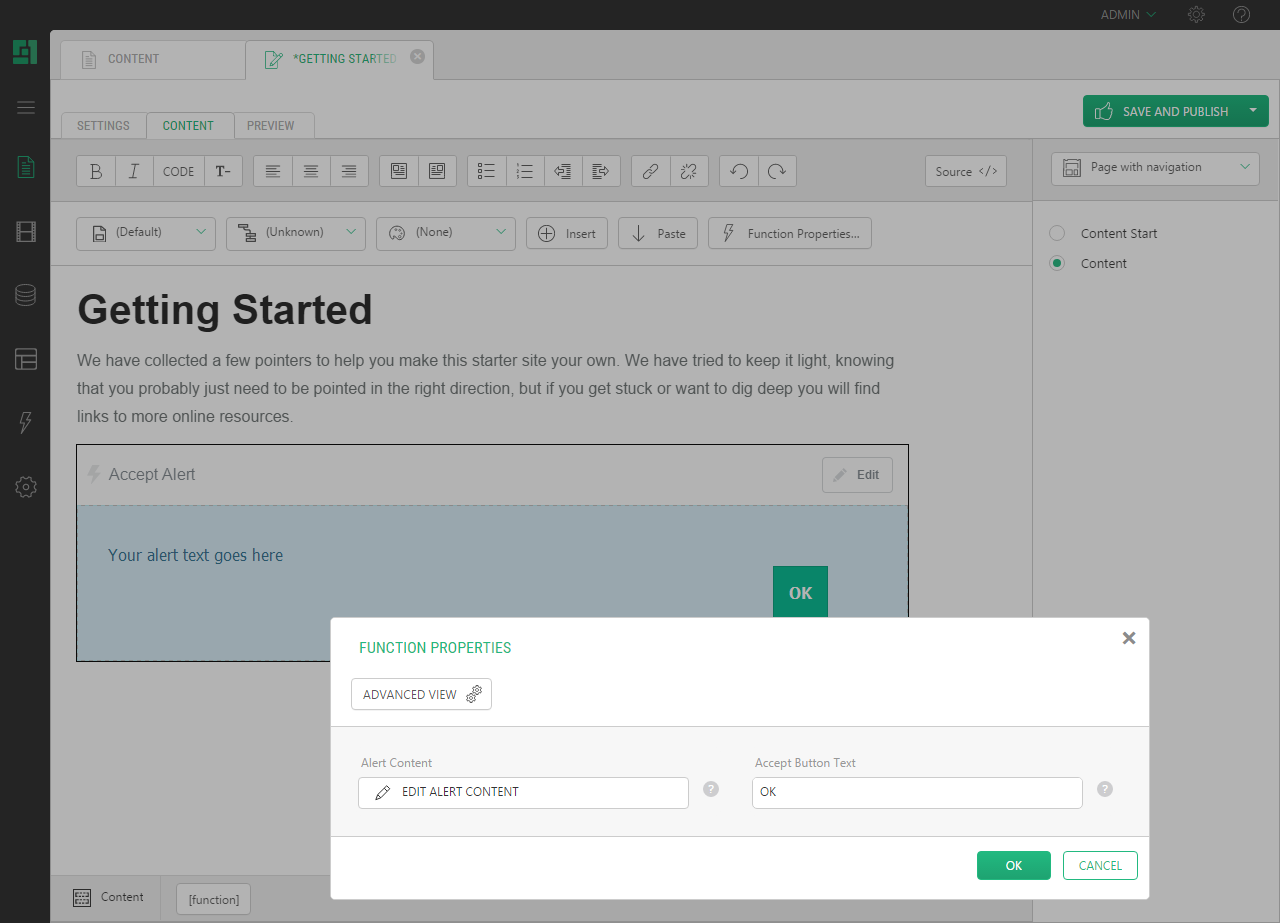Click the Accept Button Text input field

[917, 792]
